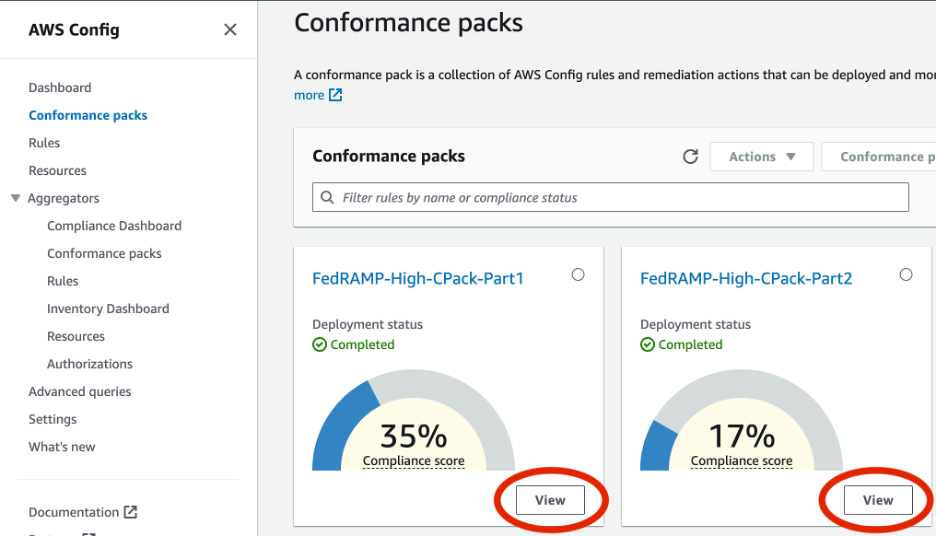Click View for FedRAMP-High-CPack-Part1

click(x=550, y=500)
